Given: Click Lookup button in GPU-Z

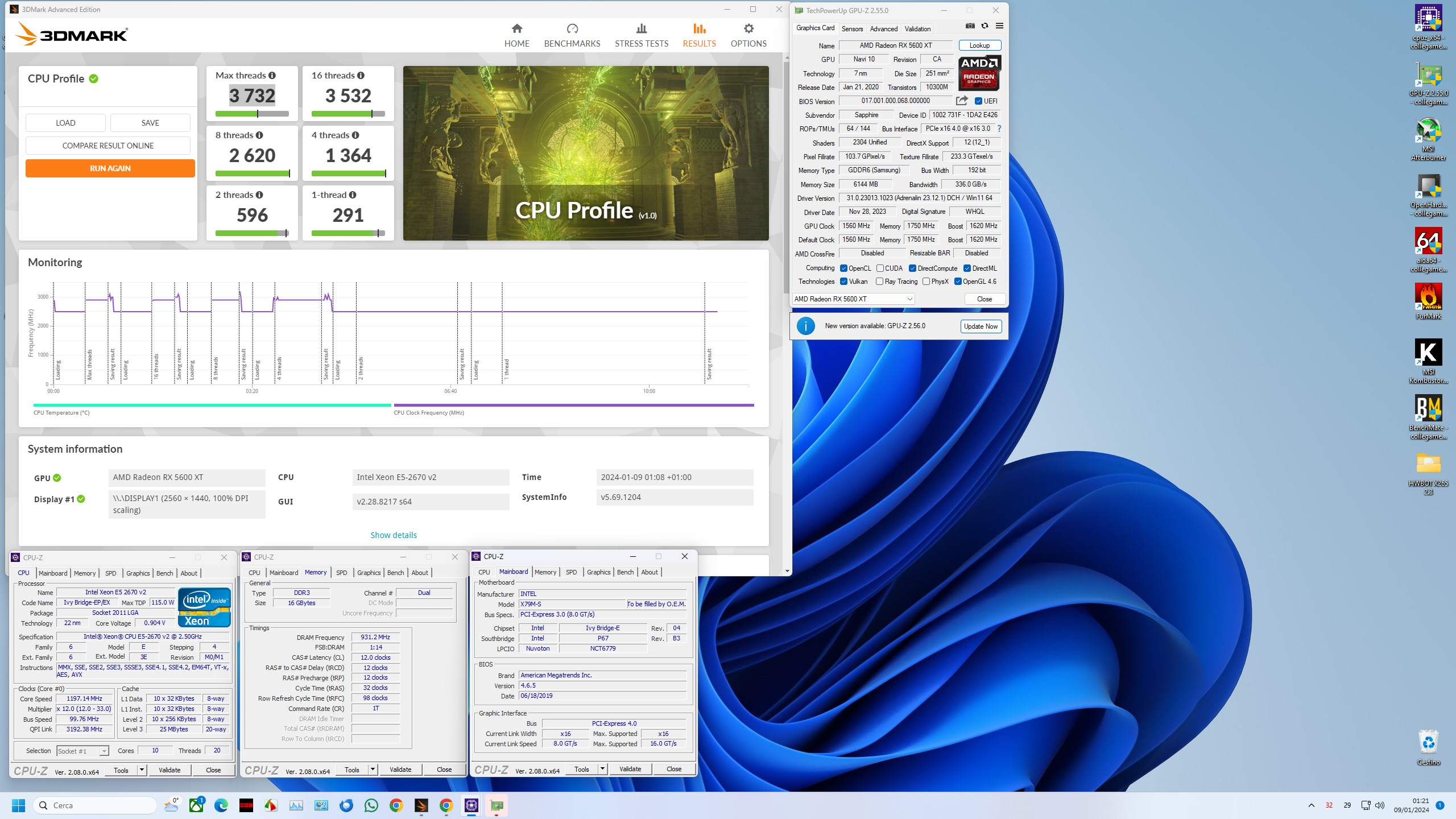Looking at the screenshot, I should (979, 45).
